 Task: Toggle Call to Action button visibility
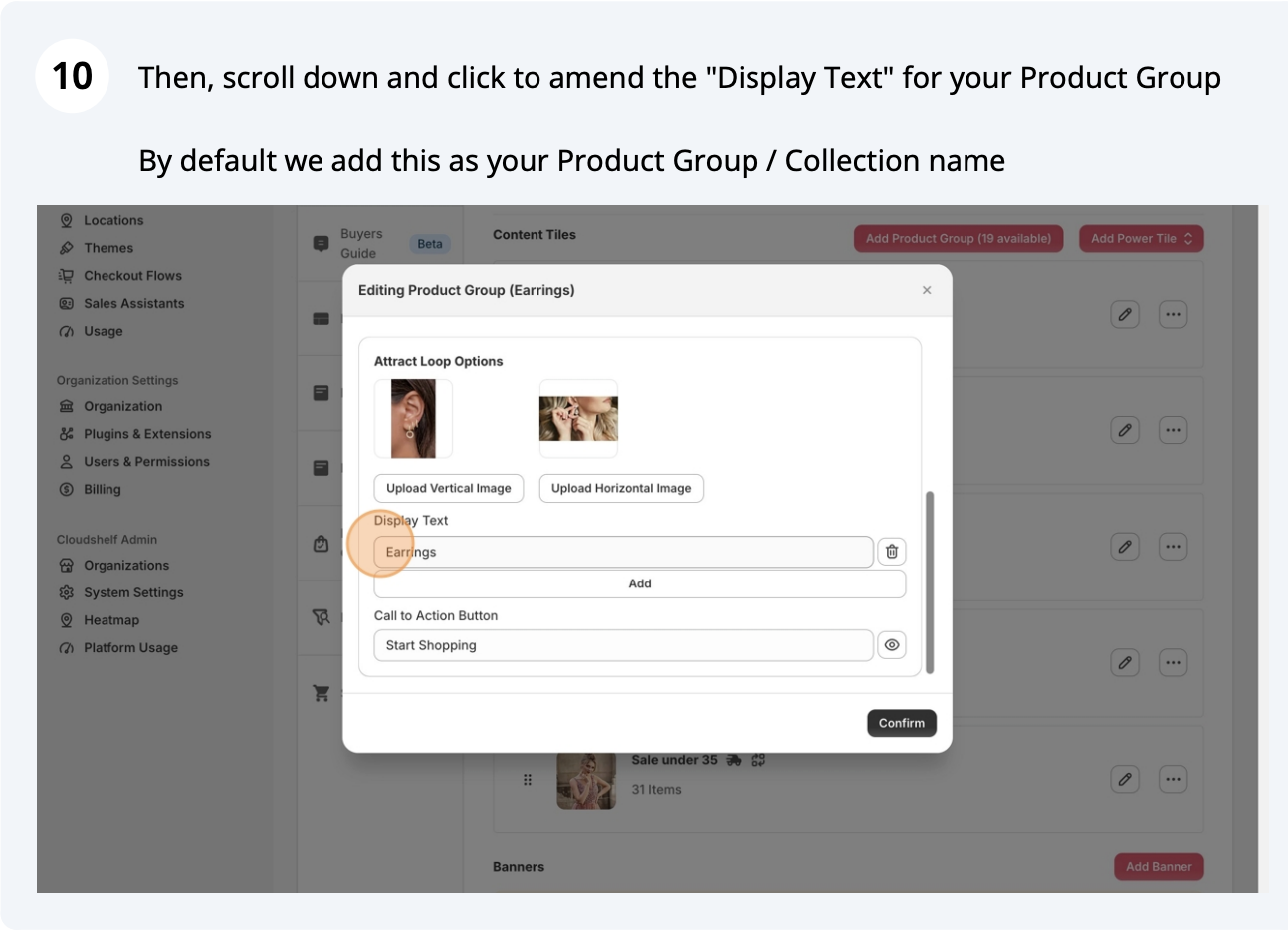pos(892,645)
